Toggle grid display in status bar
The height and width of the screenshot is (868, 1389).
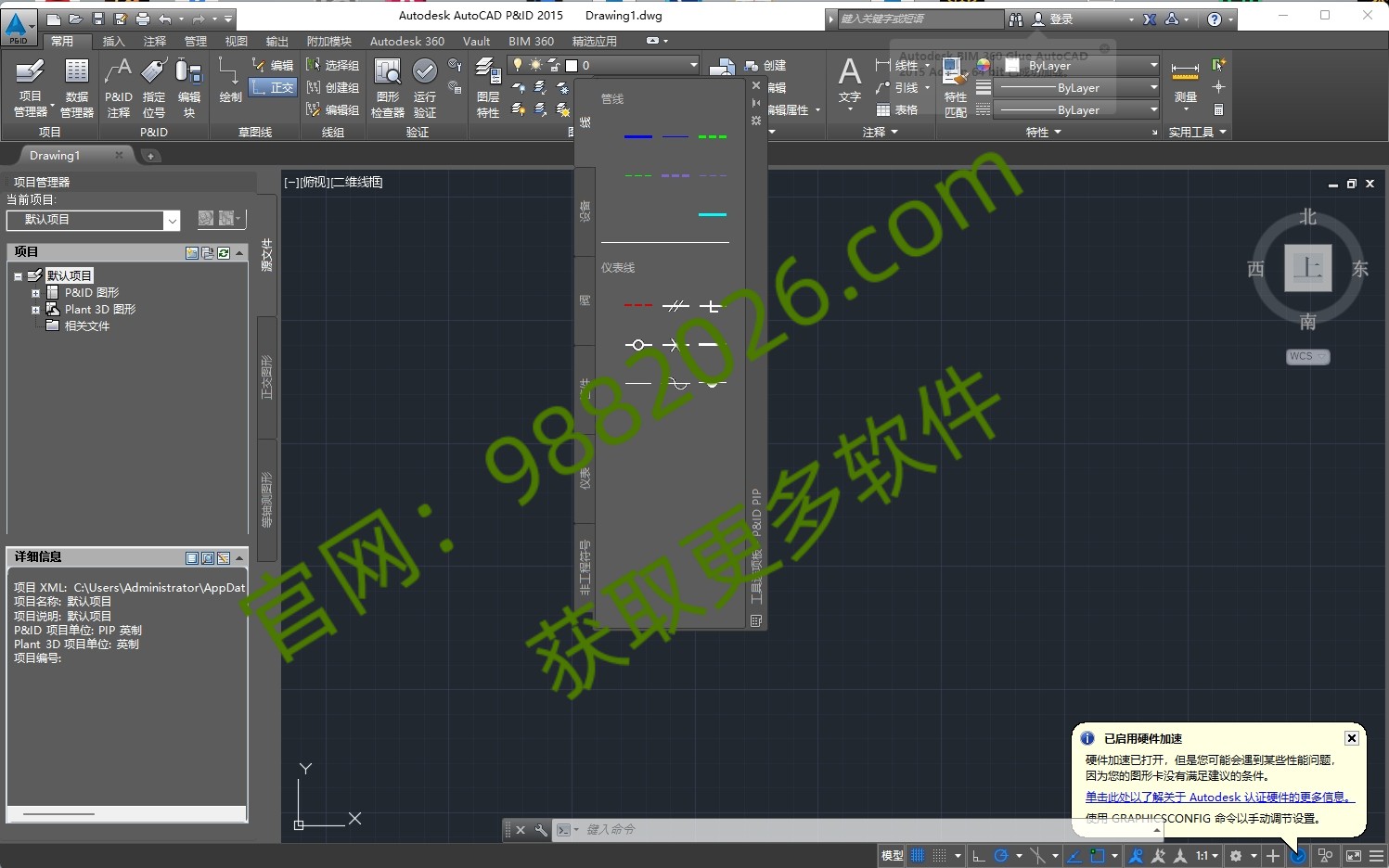[918, 856]
